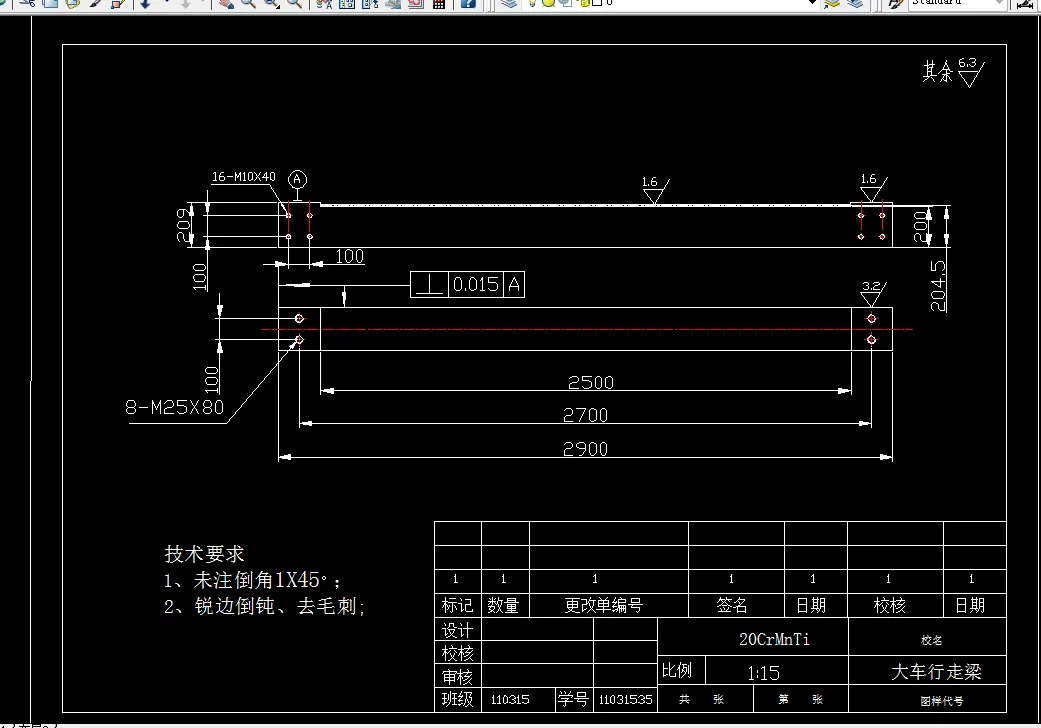Open the Zoom Window flyout tool
This screenshot has height=728, width=1041.
[271, 3]
